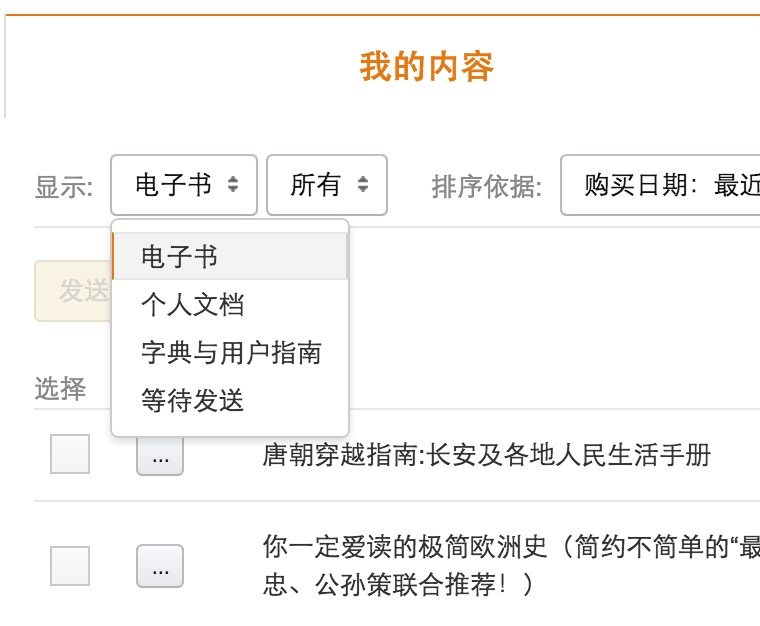The width and height of the screenshot is (760, 626).
Task: Click the 排序依据 label
Action: 487,187
